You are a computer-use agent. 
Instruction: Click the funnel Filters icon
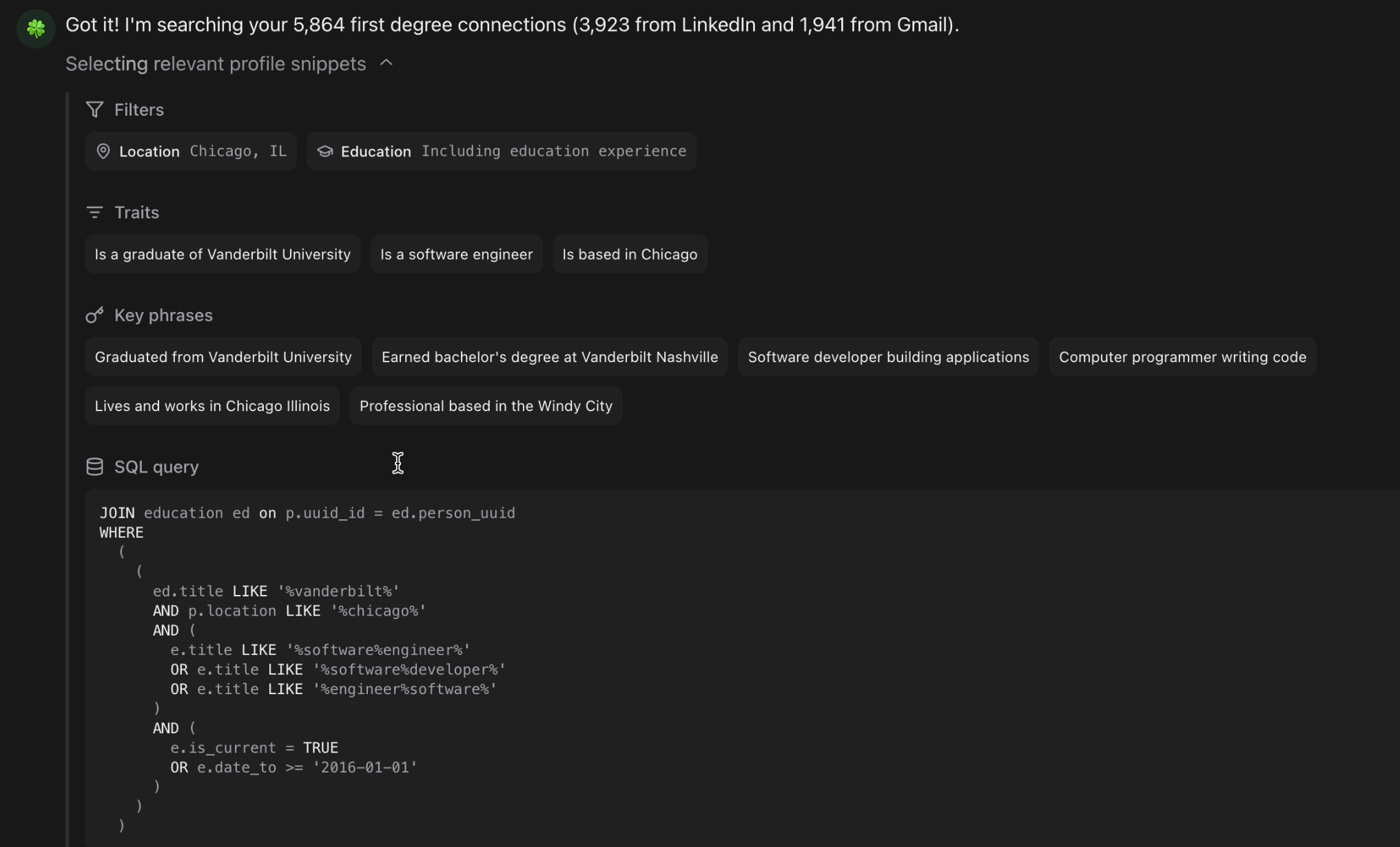(x=94, y=109)
